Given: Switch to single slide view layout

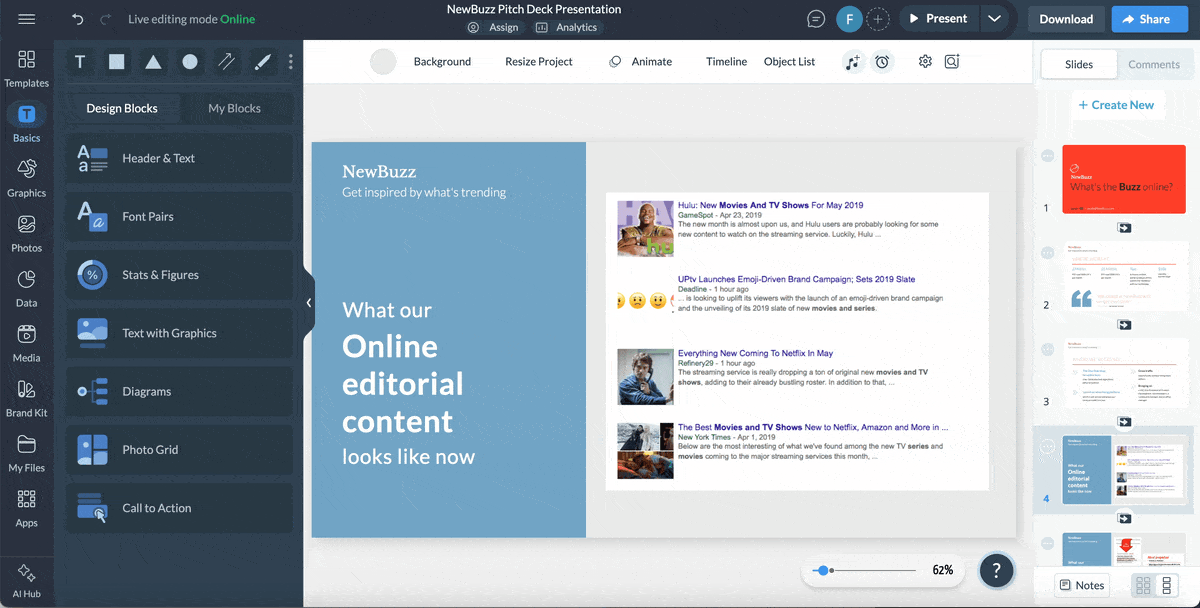Looking at the screenshot, I should [x=1166, y=585].
